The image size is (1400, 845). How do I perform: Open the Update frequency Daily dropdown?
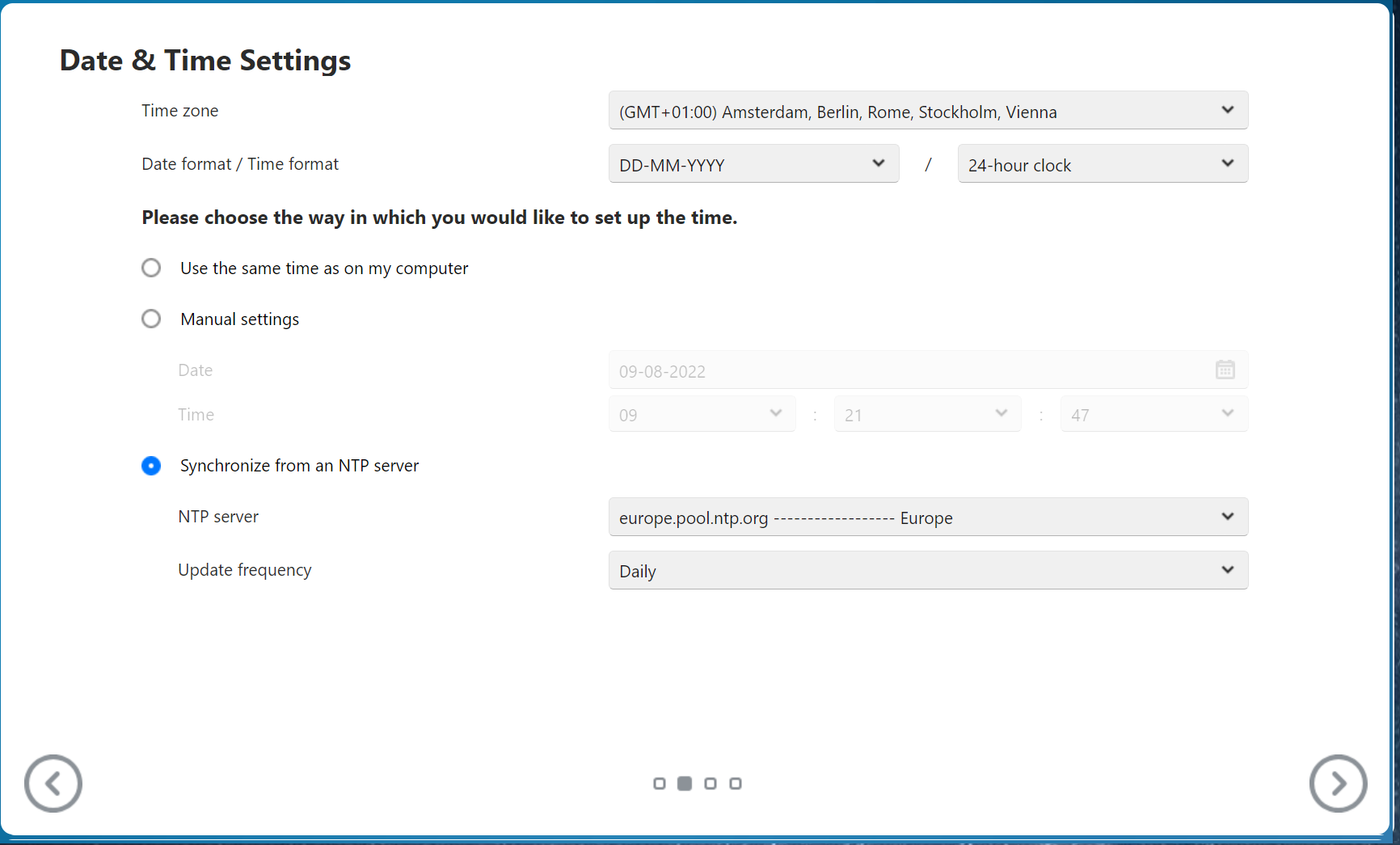(928, 571)
